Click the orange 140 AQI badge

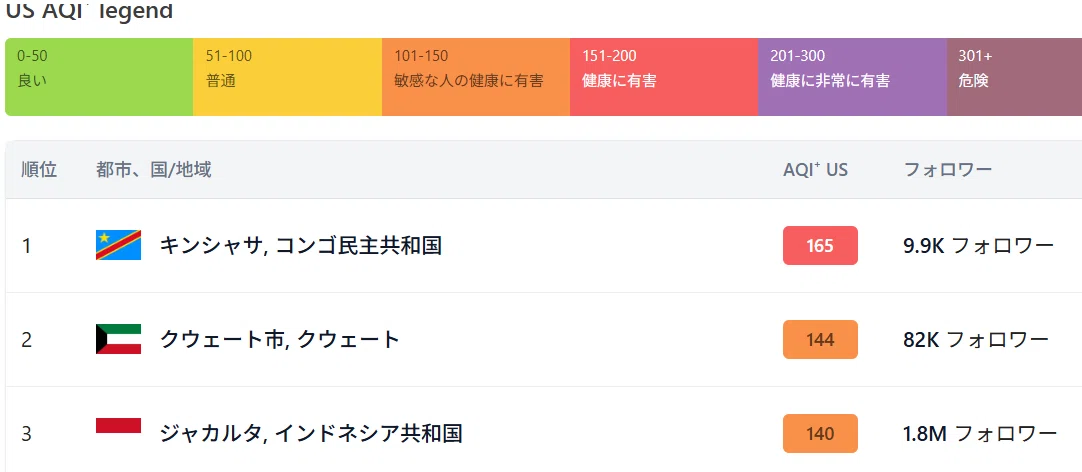coord(820,433)
